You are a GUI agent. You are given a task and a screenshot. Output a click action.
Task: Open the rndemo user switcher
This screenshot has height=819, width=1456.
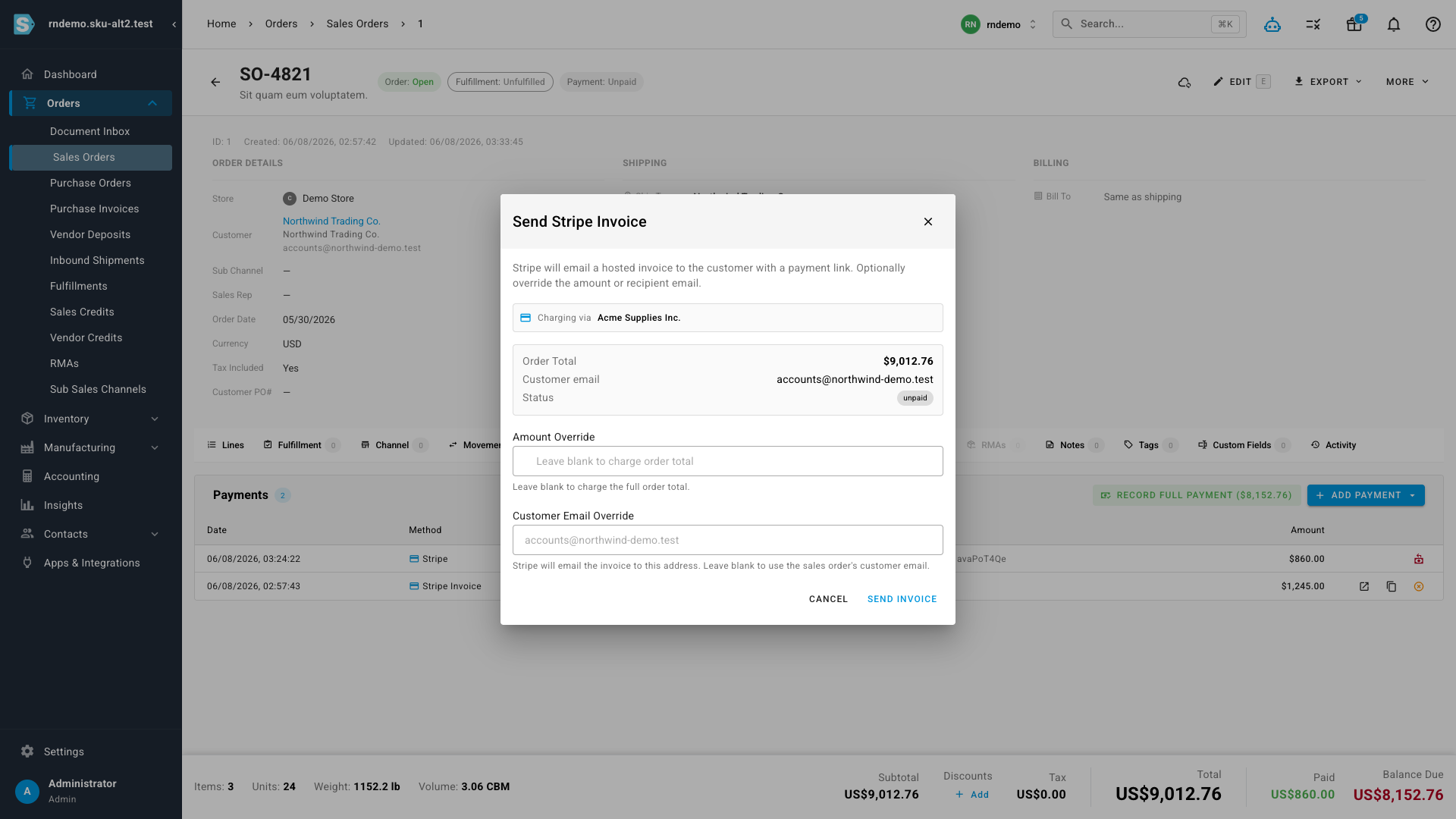[x=999, y=24]
